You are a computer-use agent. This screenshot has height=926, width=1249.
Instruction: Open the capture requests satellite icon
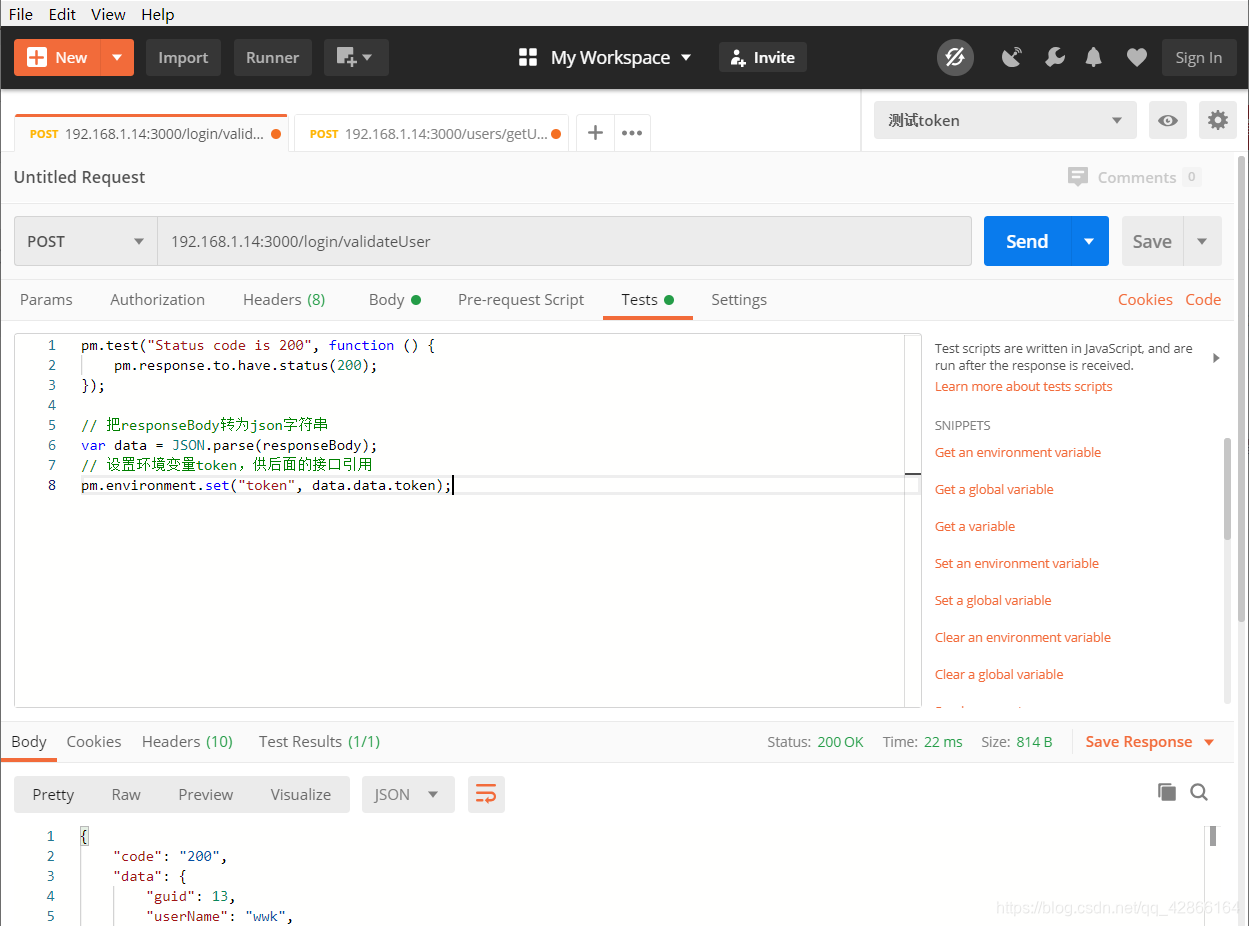pos(1012,57)
